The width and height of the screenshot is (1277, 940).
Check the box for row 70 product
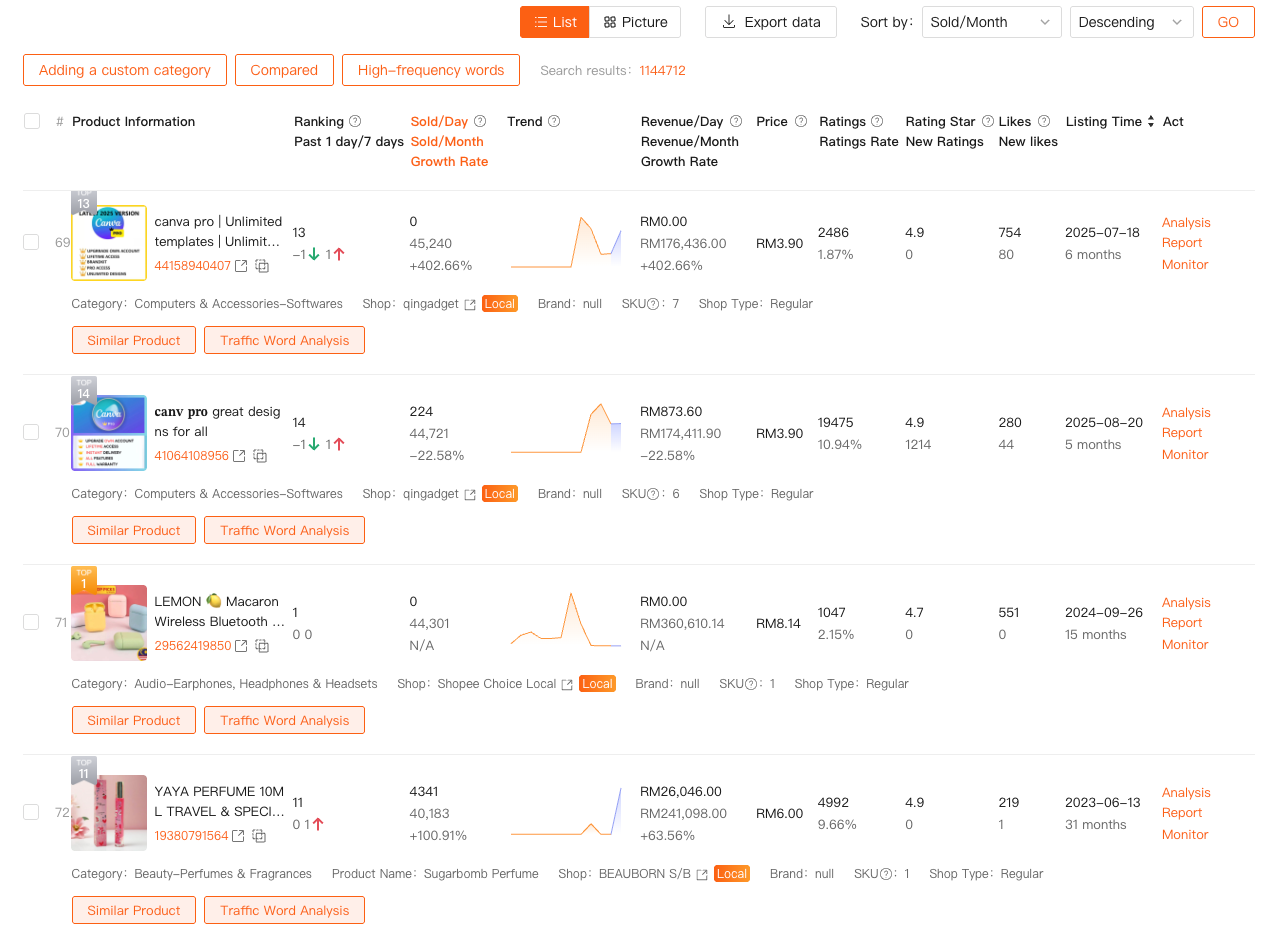32,432
